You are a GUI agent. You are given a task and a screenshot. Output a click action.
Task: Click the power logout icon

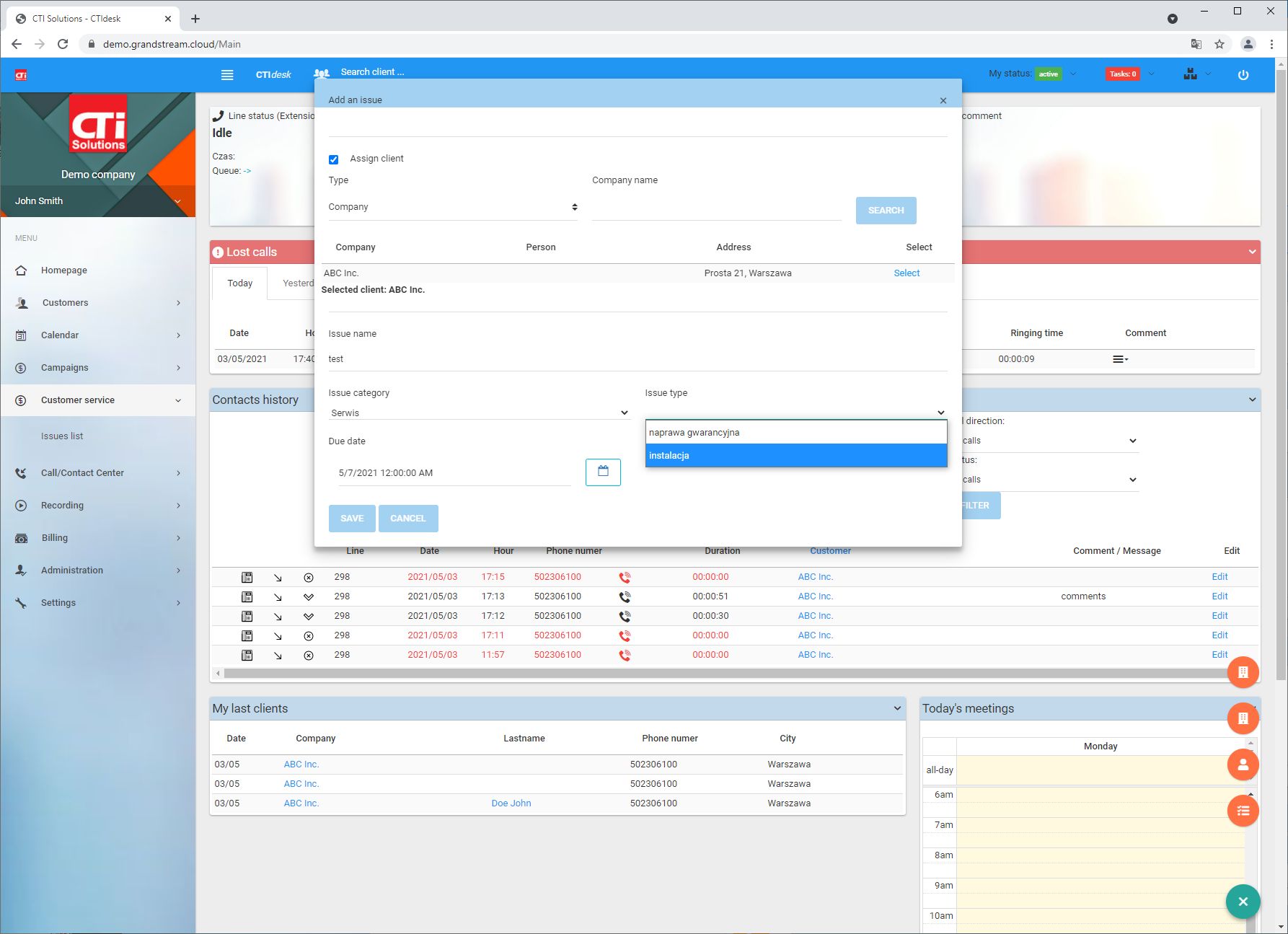click(x=1243, y=74)
